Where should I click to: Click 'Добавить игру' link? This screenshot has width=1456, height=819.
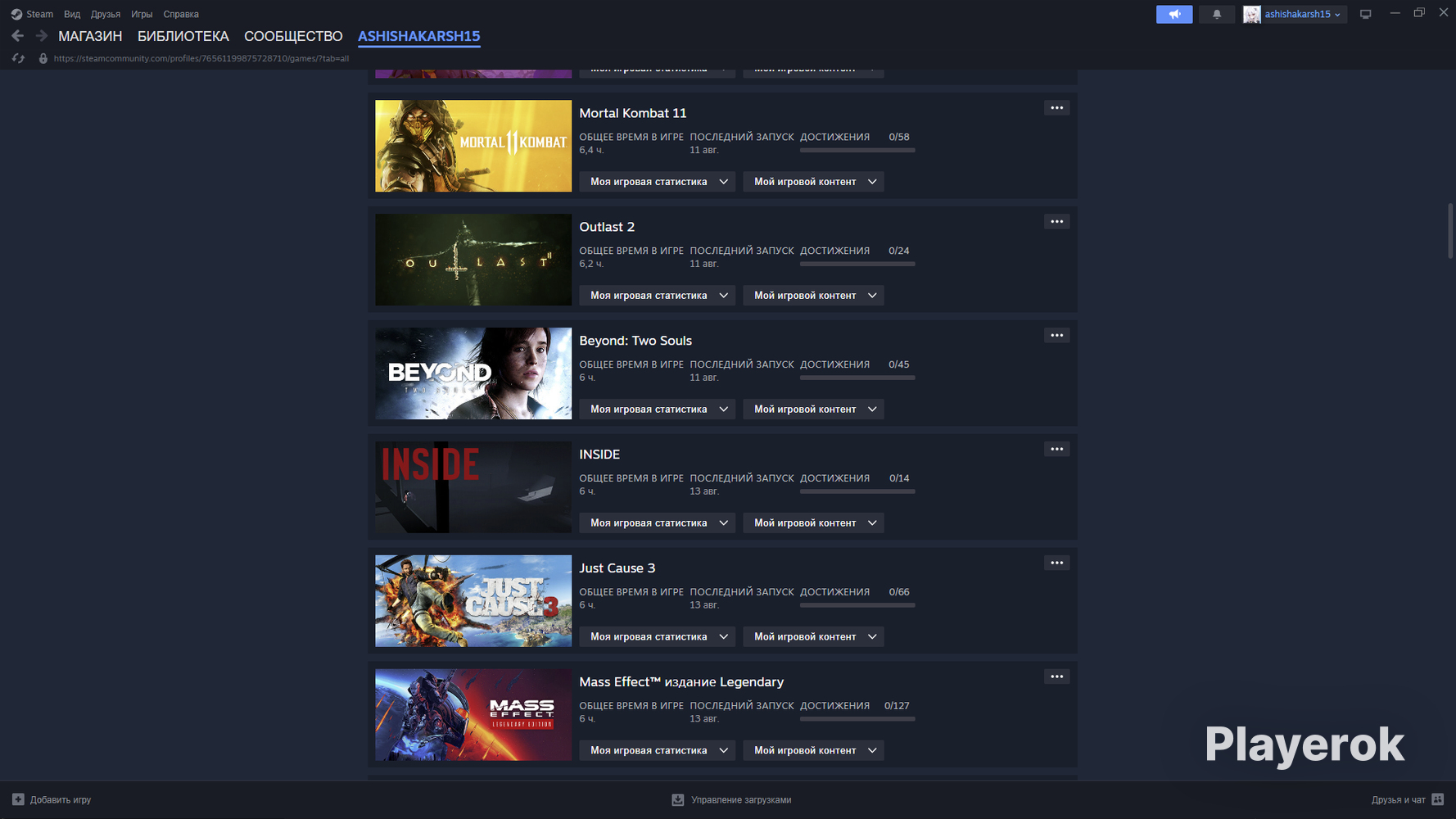61,800
